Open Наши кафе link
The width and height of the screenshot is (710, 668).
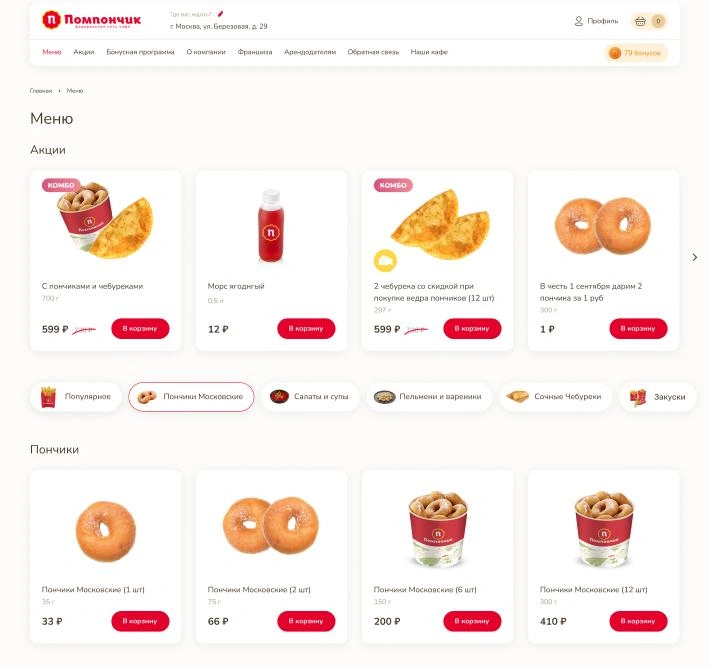[x=429, y=52]
